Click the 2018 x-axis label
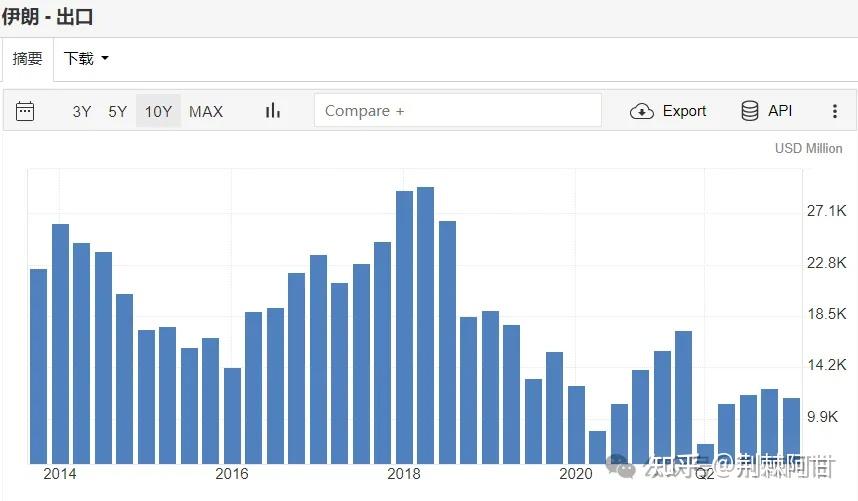Image resolution: width=858 pixels, height=501 pixels. 404,474
